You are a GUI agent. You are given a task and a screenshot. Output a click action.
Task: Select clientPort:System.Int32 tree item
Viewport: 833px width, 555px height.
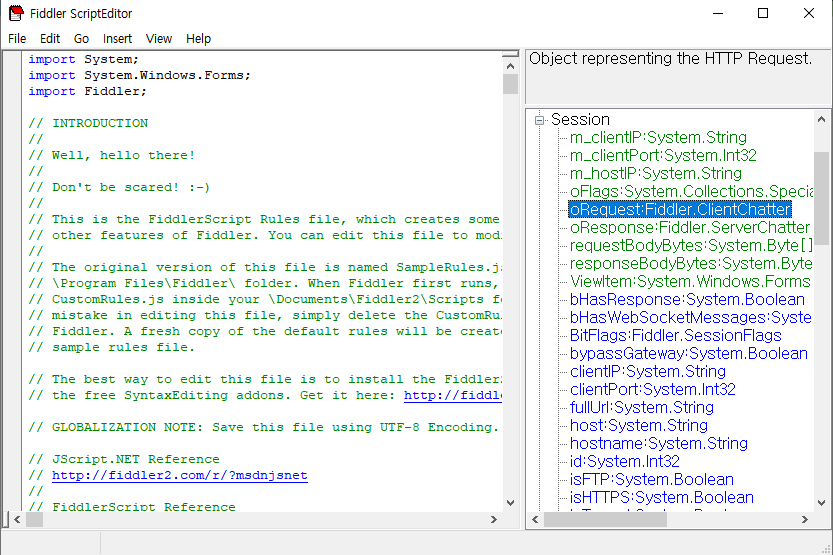pyautogui.click(x=652, y=390)
